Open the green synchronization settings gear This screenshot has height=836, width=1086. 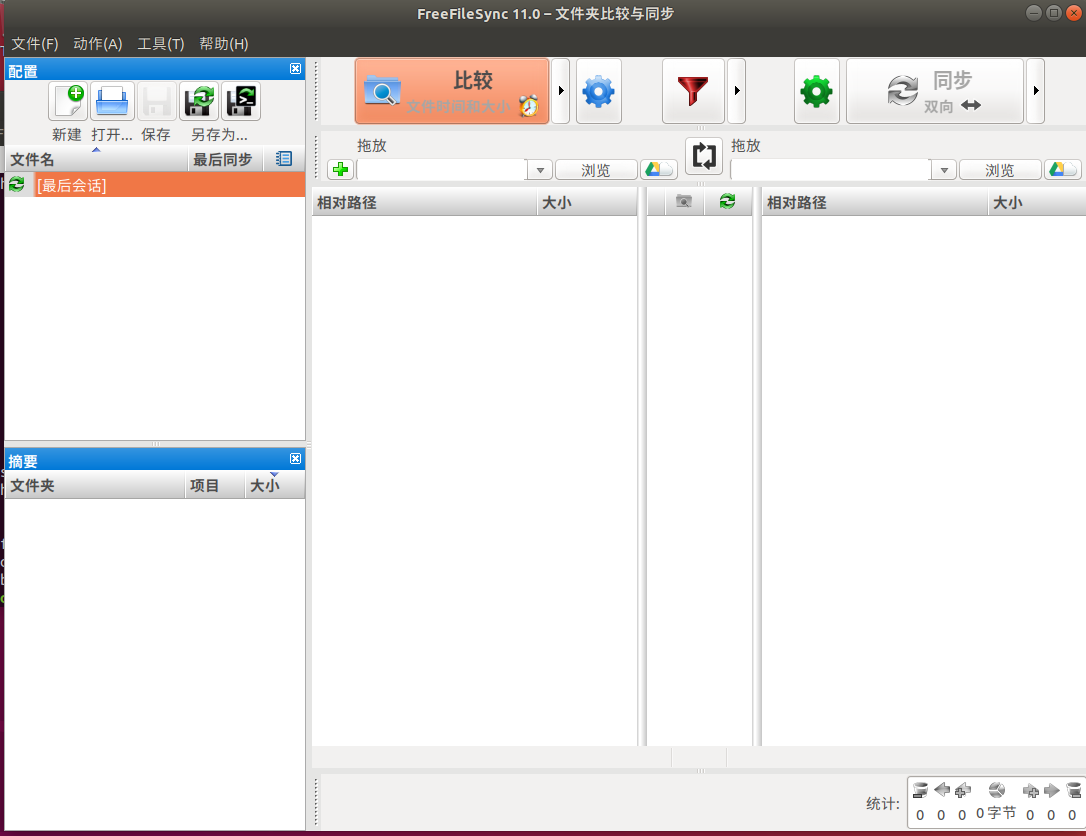coord(817,91)
